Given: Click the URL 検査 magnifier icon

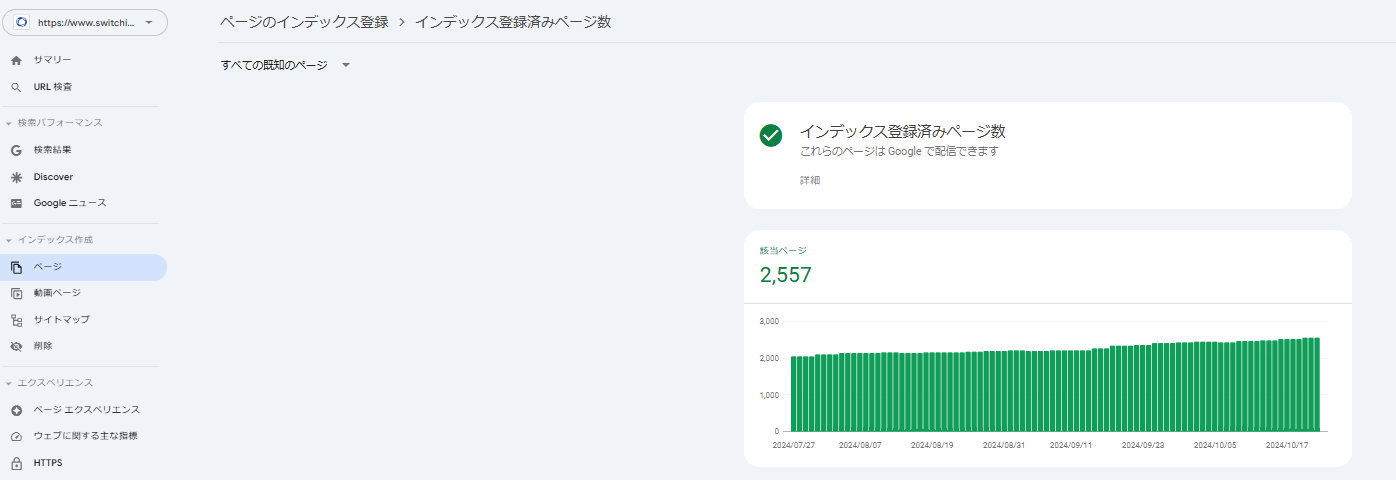Looking at the screenshot, I should pos(16,87).
